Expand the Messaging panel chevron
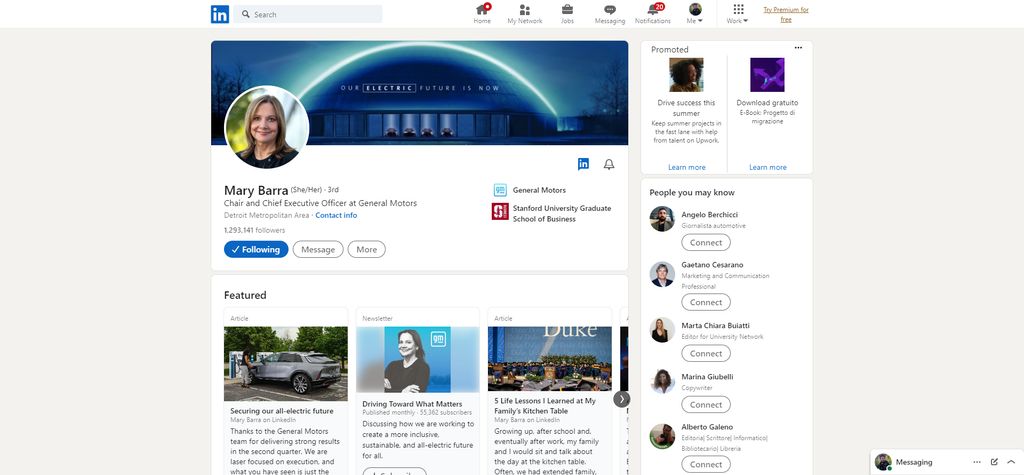The width and height of the screenshot is (1024, 475). (x=1011, y=462)
